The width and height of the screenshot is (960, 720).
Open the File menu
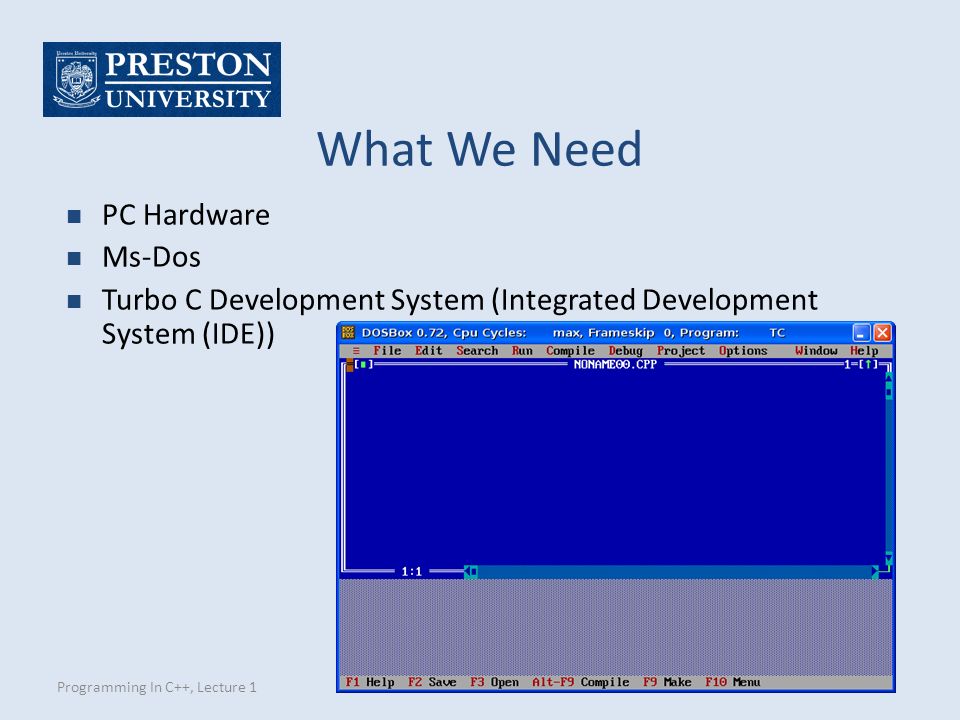coord(387,351)
